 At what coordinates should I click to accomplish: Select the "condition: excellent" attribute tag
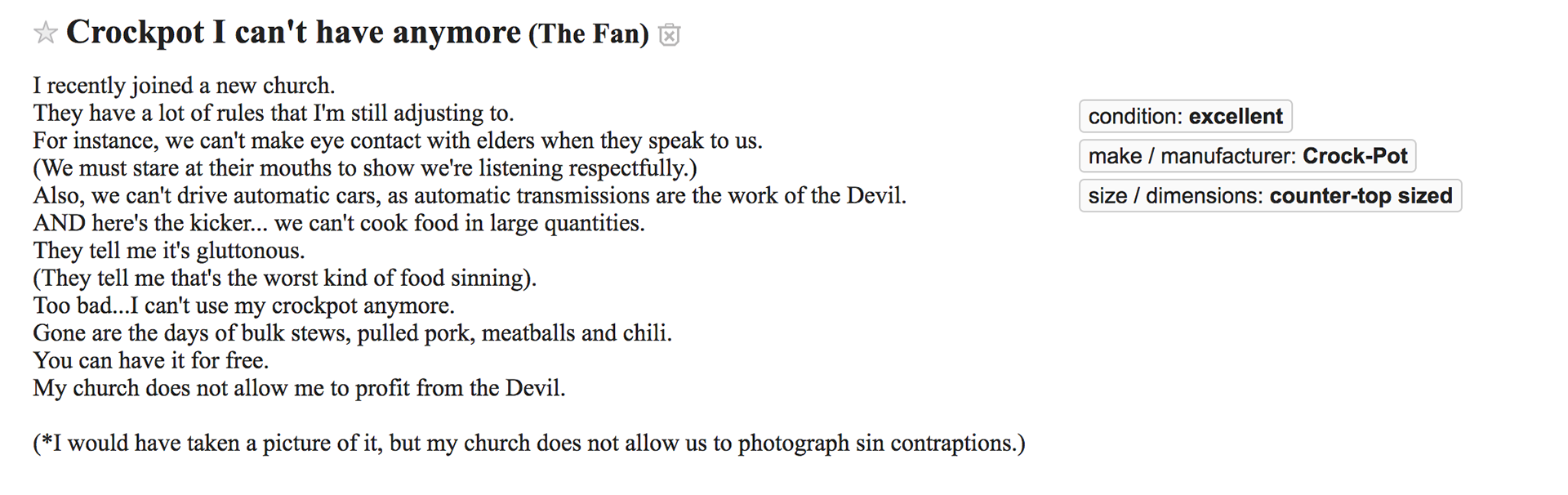click(x=1186, y=116)
